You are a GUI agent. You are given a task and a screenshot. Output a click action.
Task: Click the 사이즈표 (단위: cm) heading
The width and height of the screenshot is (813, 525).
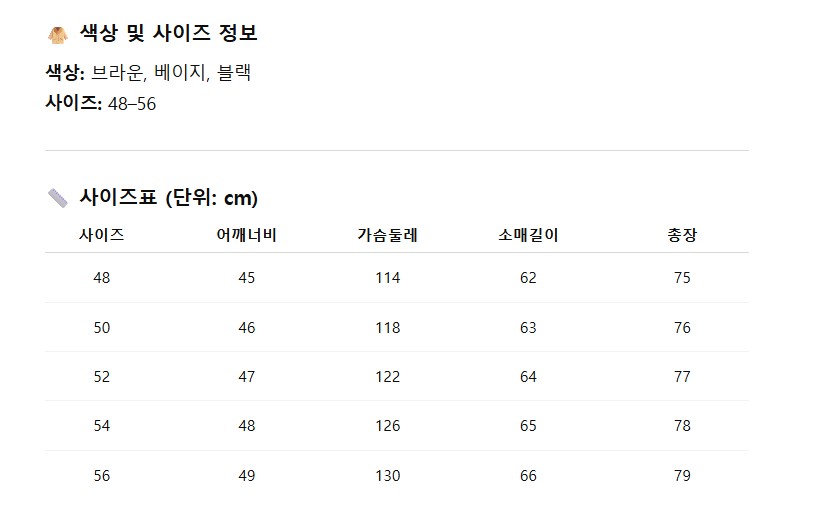(x=168, y=198)
